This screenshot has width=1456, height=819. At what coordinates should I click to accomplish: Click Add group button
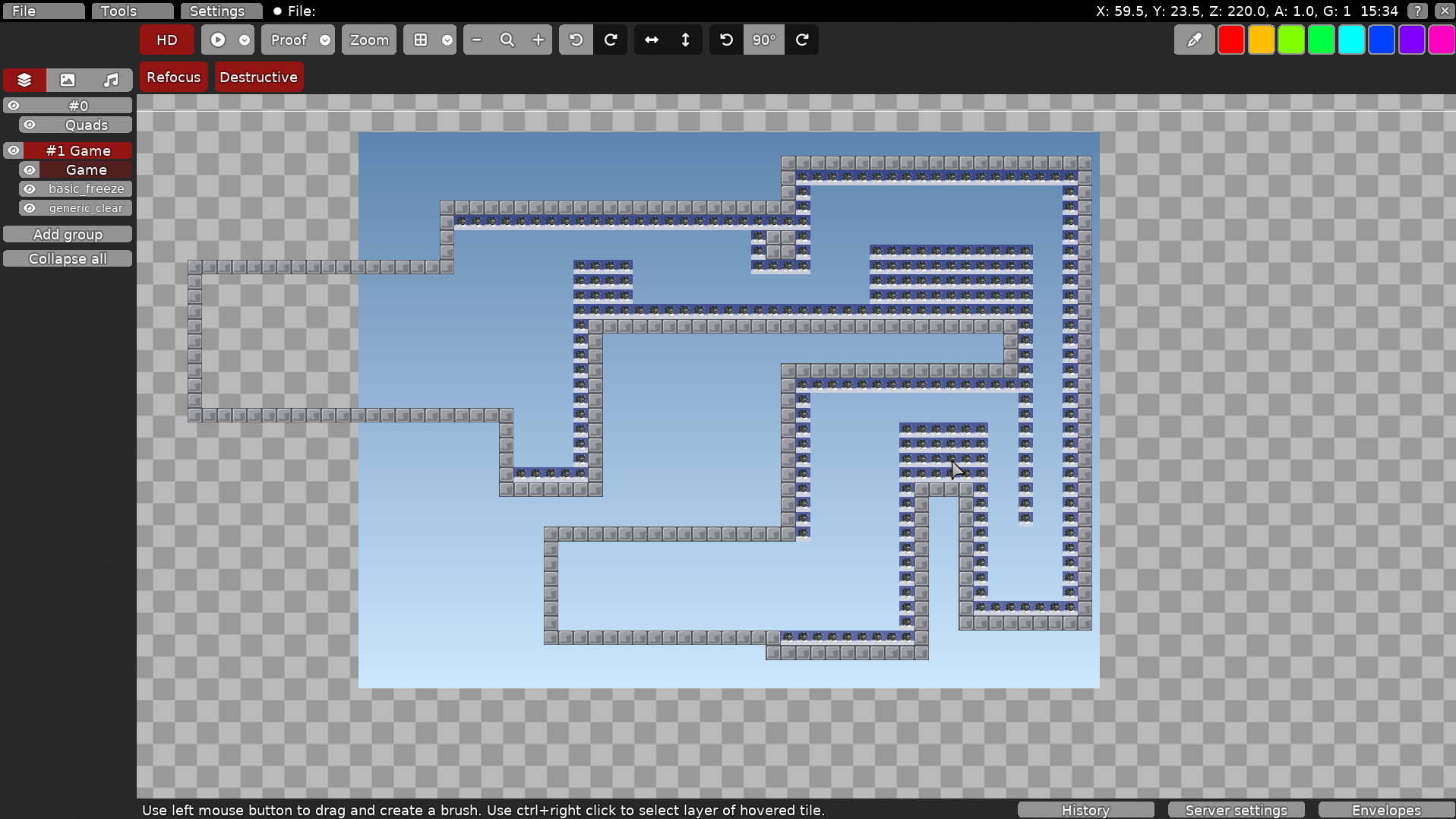pos(68,235)
